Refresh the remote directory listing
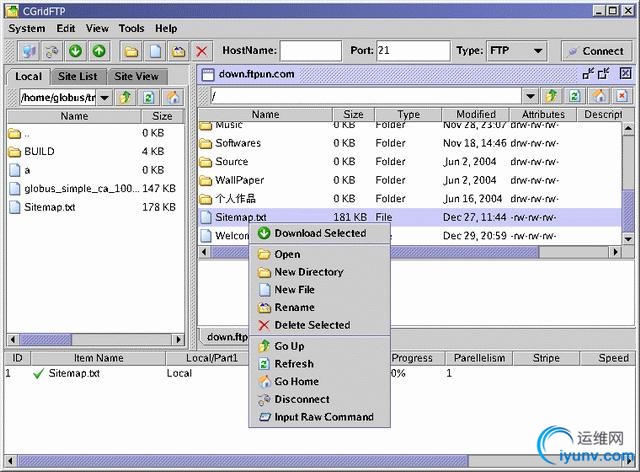640x472 pixels. point(575,96)
